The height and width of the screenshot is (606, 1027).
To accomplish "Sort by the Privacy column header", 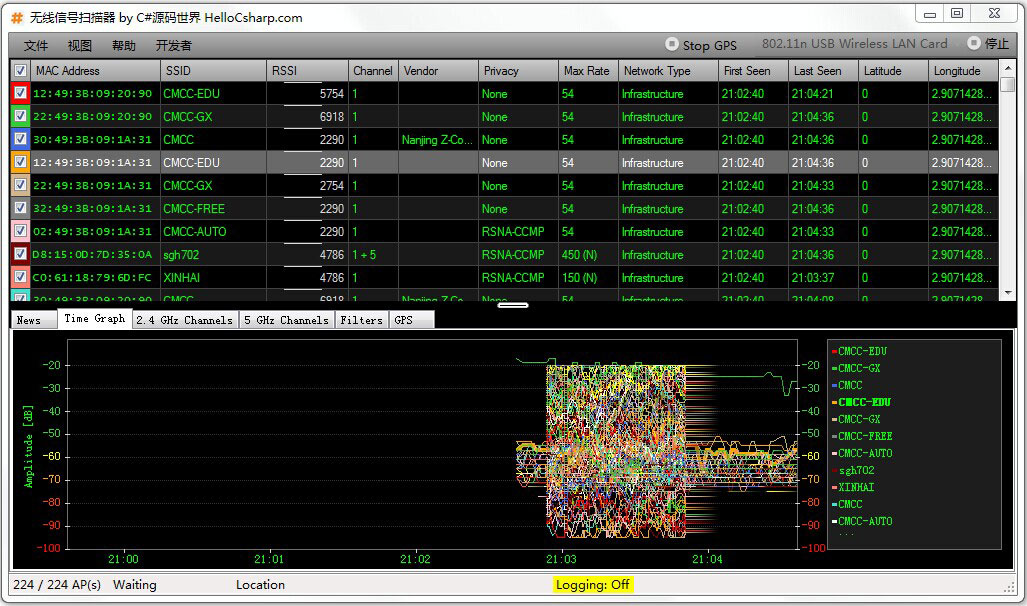I will [x=518, y=71].
